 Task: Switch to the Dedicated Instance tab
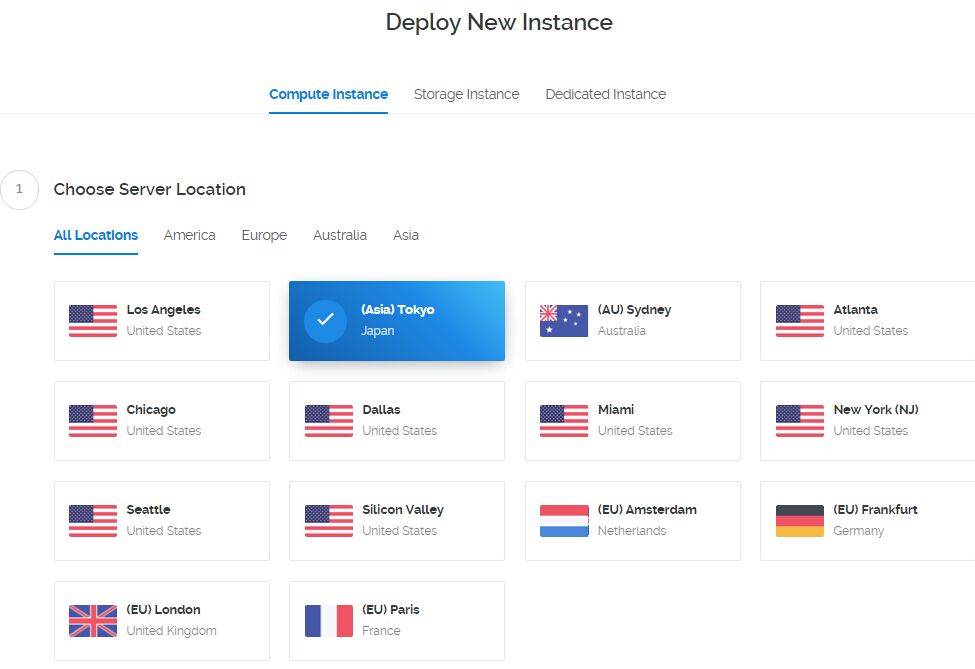(x=605, y=94)
